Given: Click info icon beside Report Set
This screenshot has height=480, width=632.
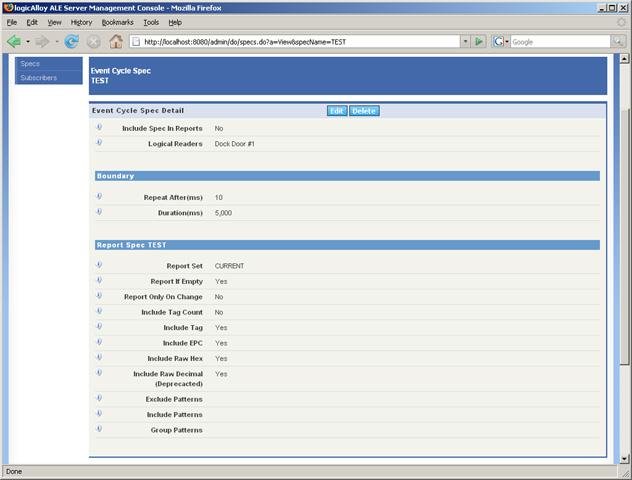Looking at the screenshot, I should coord(99,265).
